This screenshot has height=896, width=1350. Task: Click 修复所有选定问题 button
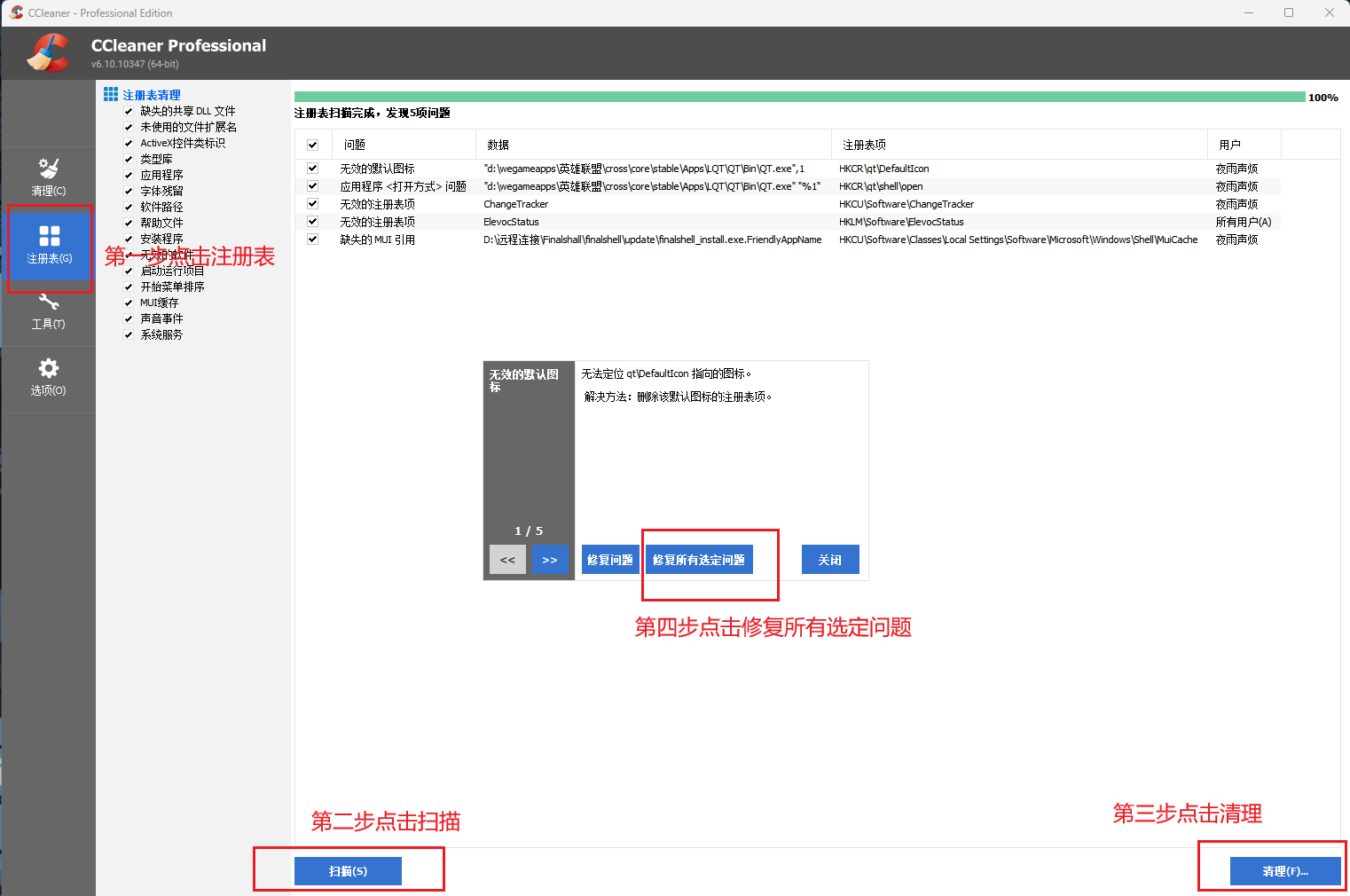(x=699, y=560)
